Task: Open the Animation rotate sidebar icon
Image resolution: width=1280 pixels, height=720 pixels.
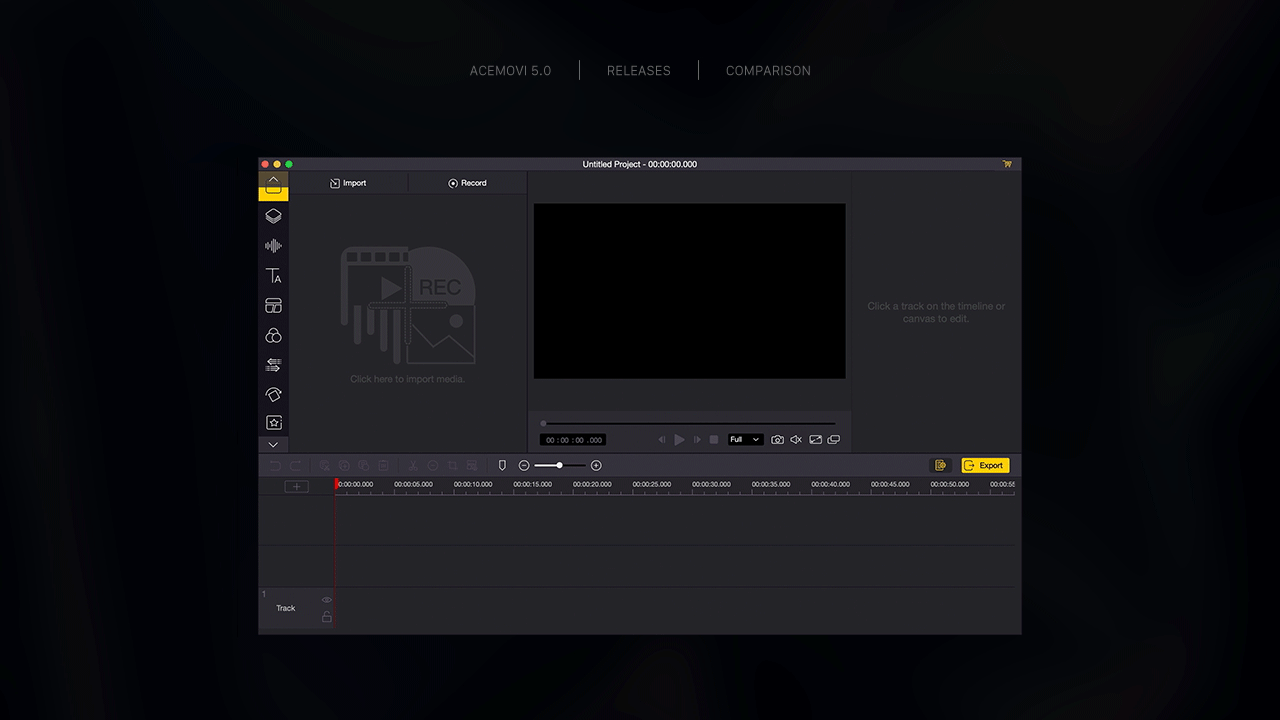Action: tap(273, 395)
